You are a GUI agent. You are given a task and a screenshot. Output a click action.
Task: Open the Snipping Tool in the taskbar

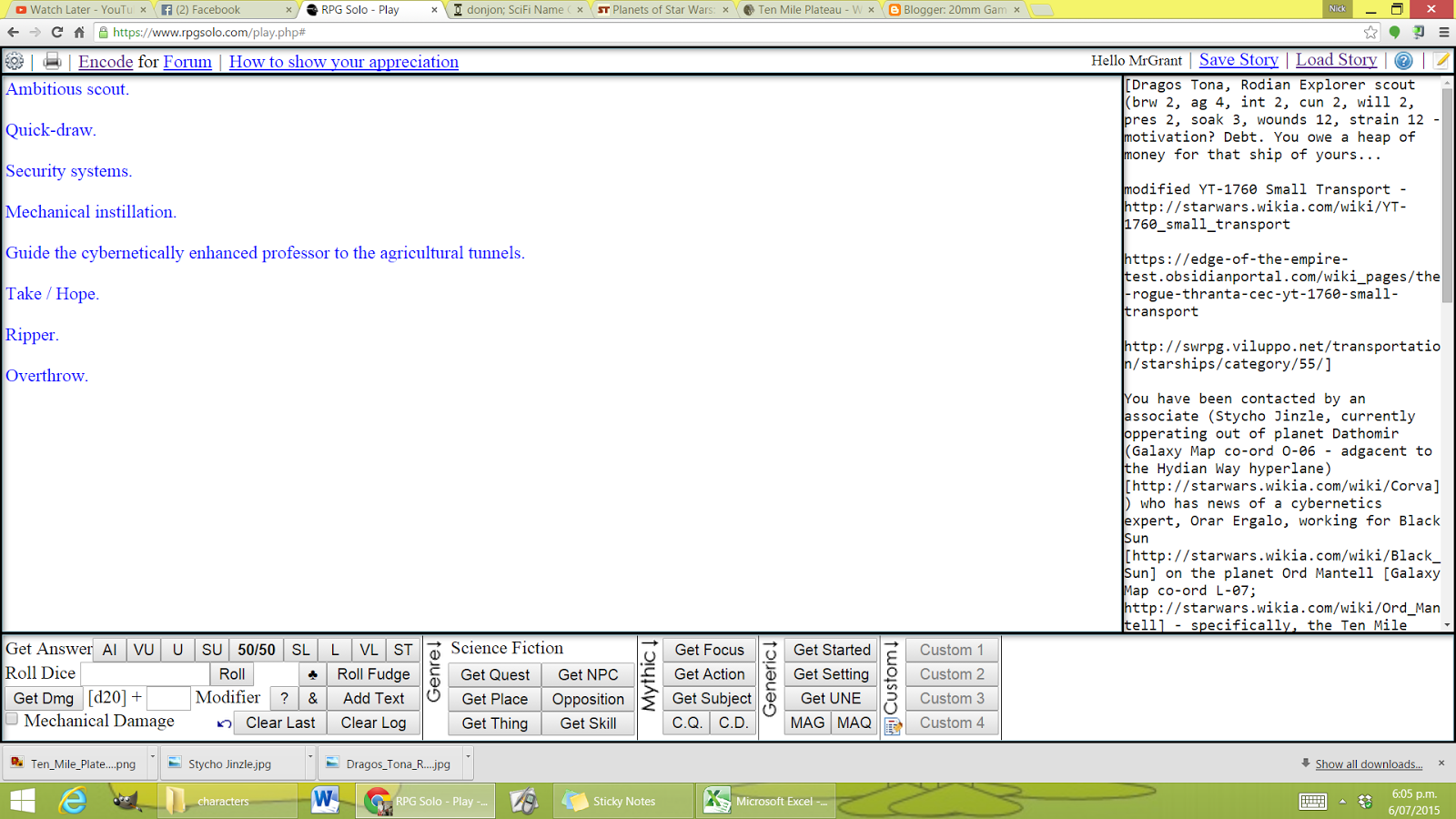[x=523, y=801]
